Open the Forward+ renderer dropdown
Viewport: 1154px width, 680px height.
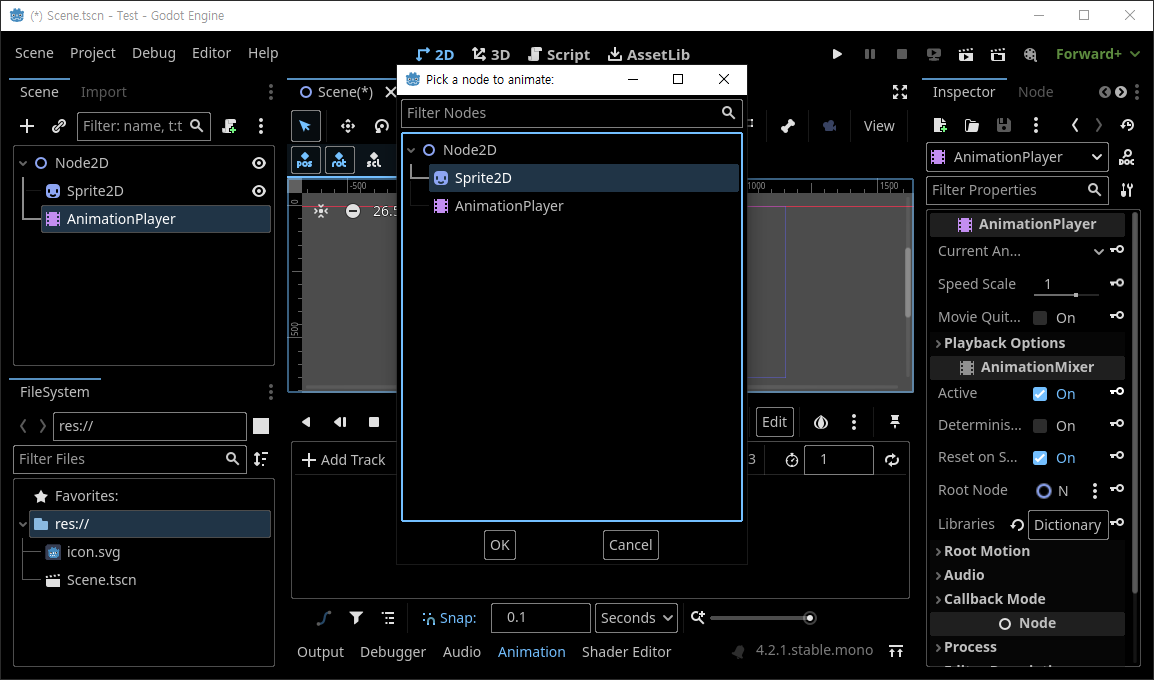1097,54
